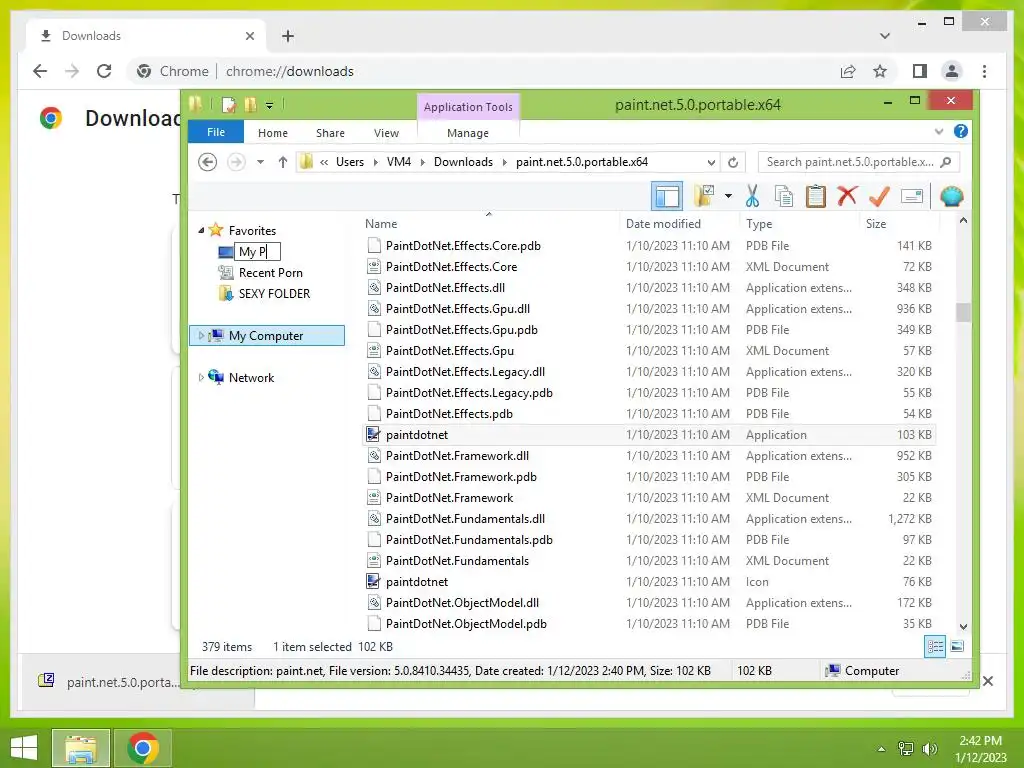This screenshot has width=1024, height=768.
Task: Select PaintDotNet.Effects.Core.pdb file
Action: [x=648, y=246]
